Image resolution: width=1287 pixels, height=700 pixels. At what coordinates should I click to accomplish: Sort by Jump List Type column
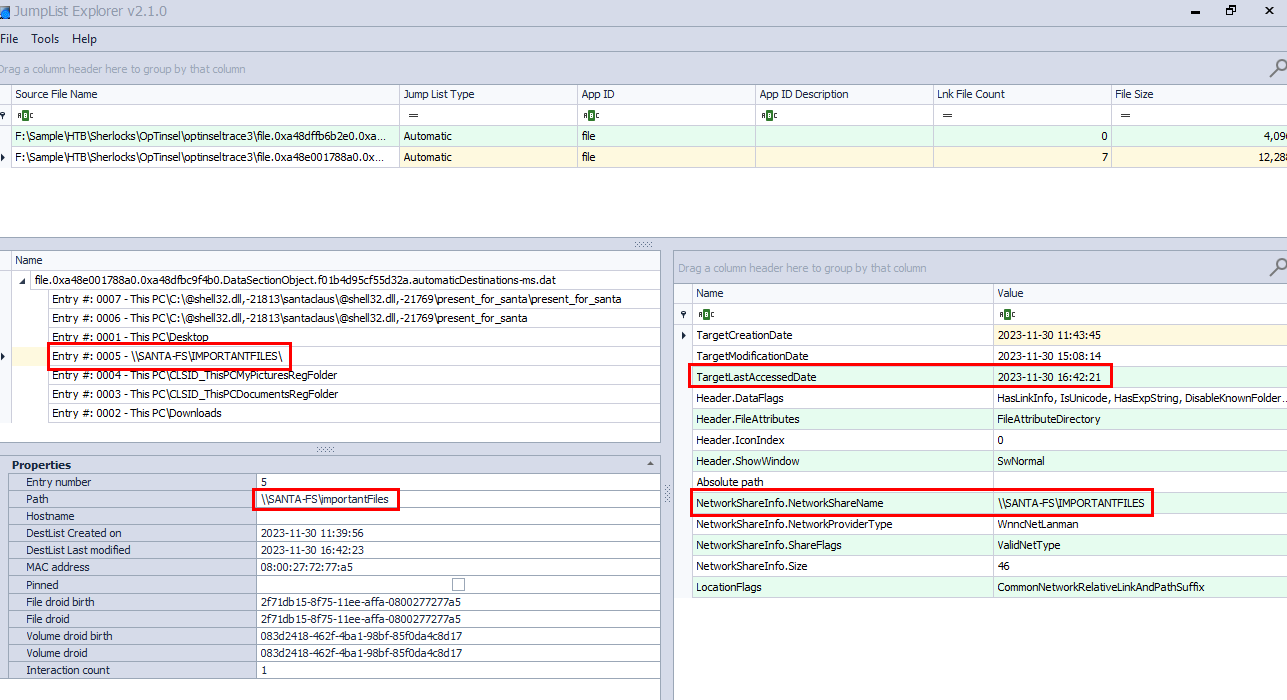488,94
